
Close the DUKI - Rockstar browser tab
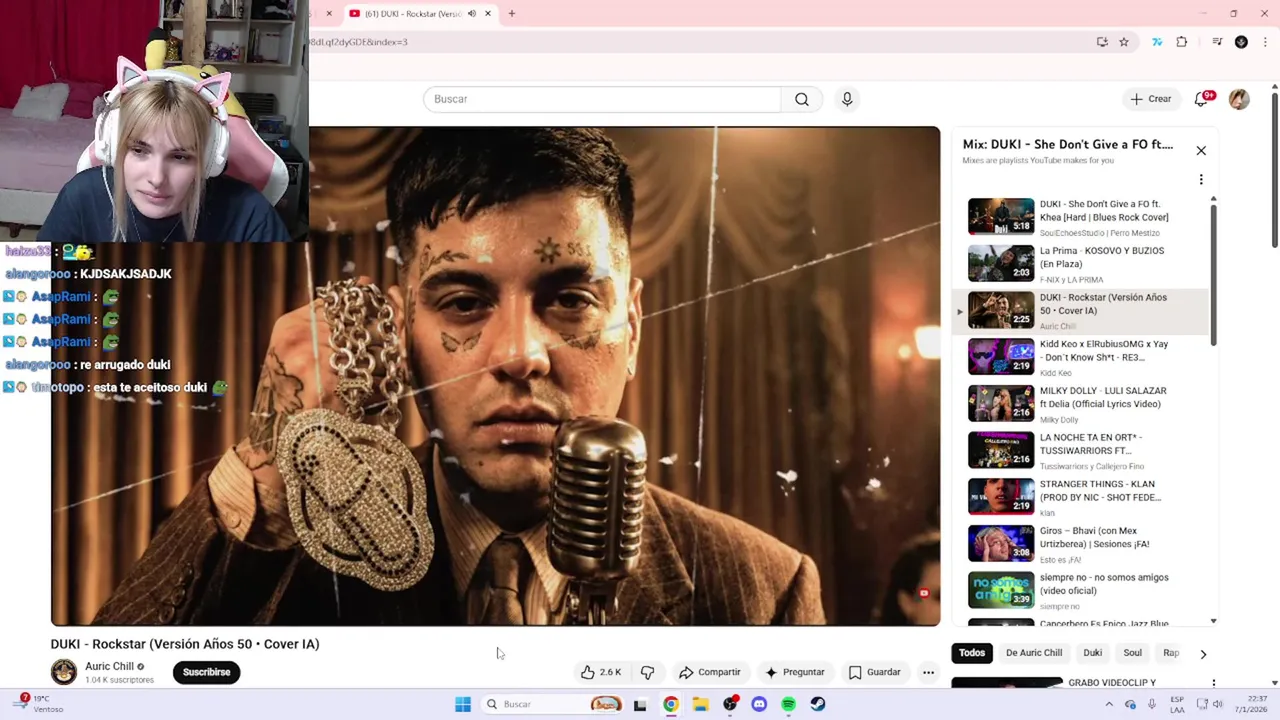tap(488, 14)
